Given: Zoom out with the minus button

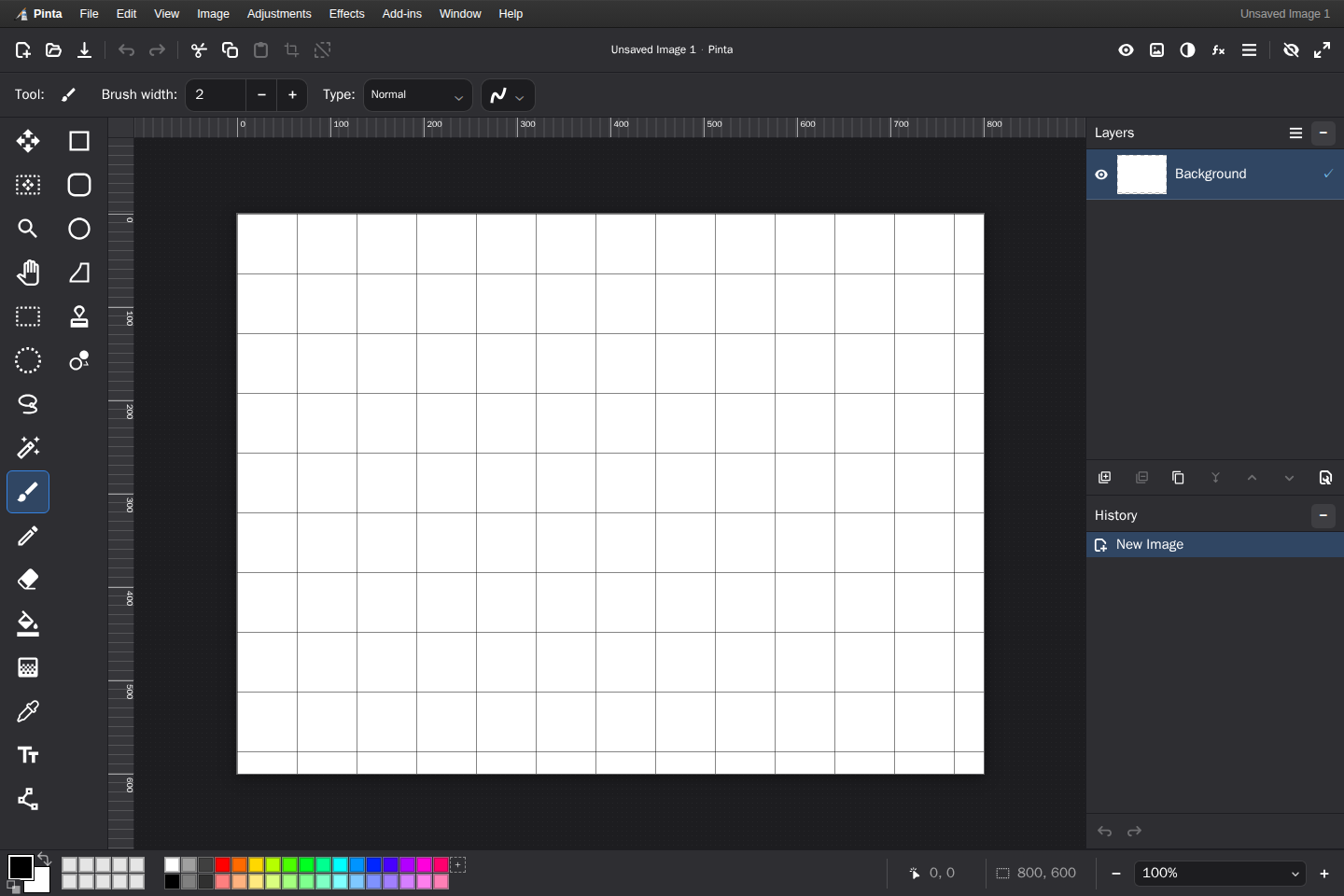Looking at the screenshot, I should (1116, 874).
